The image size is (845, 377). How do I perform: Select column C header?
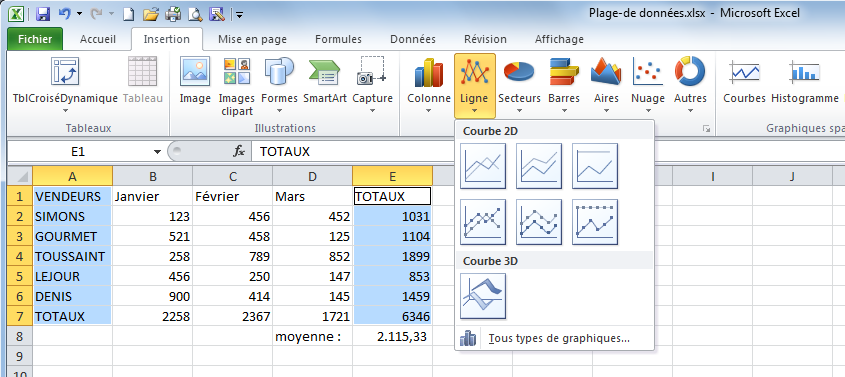point(232,176)
